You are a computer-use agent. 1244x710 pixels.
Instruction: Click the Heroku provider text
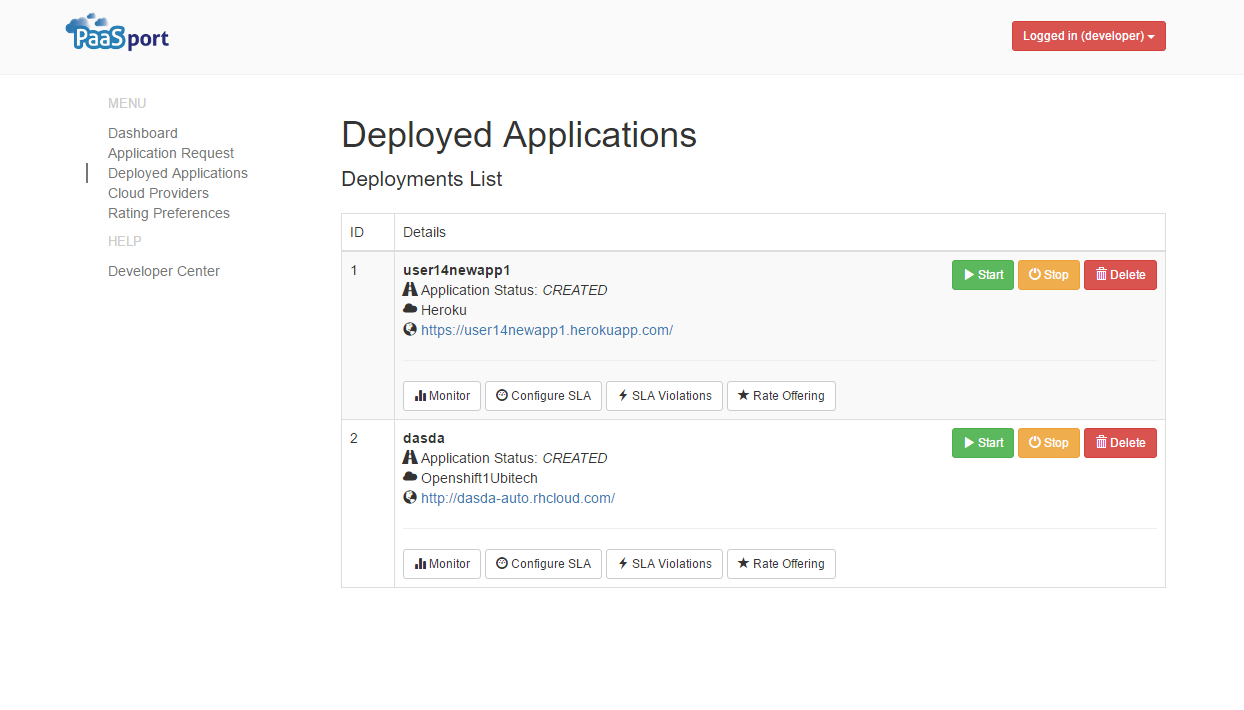444,310
